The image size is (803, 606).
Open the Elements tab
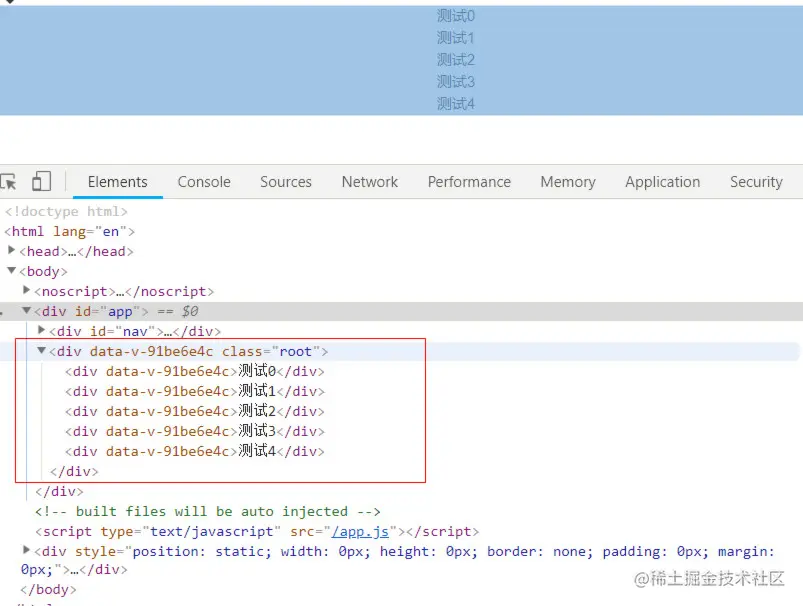click(x=117, y=182)
